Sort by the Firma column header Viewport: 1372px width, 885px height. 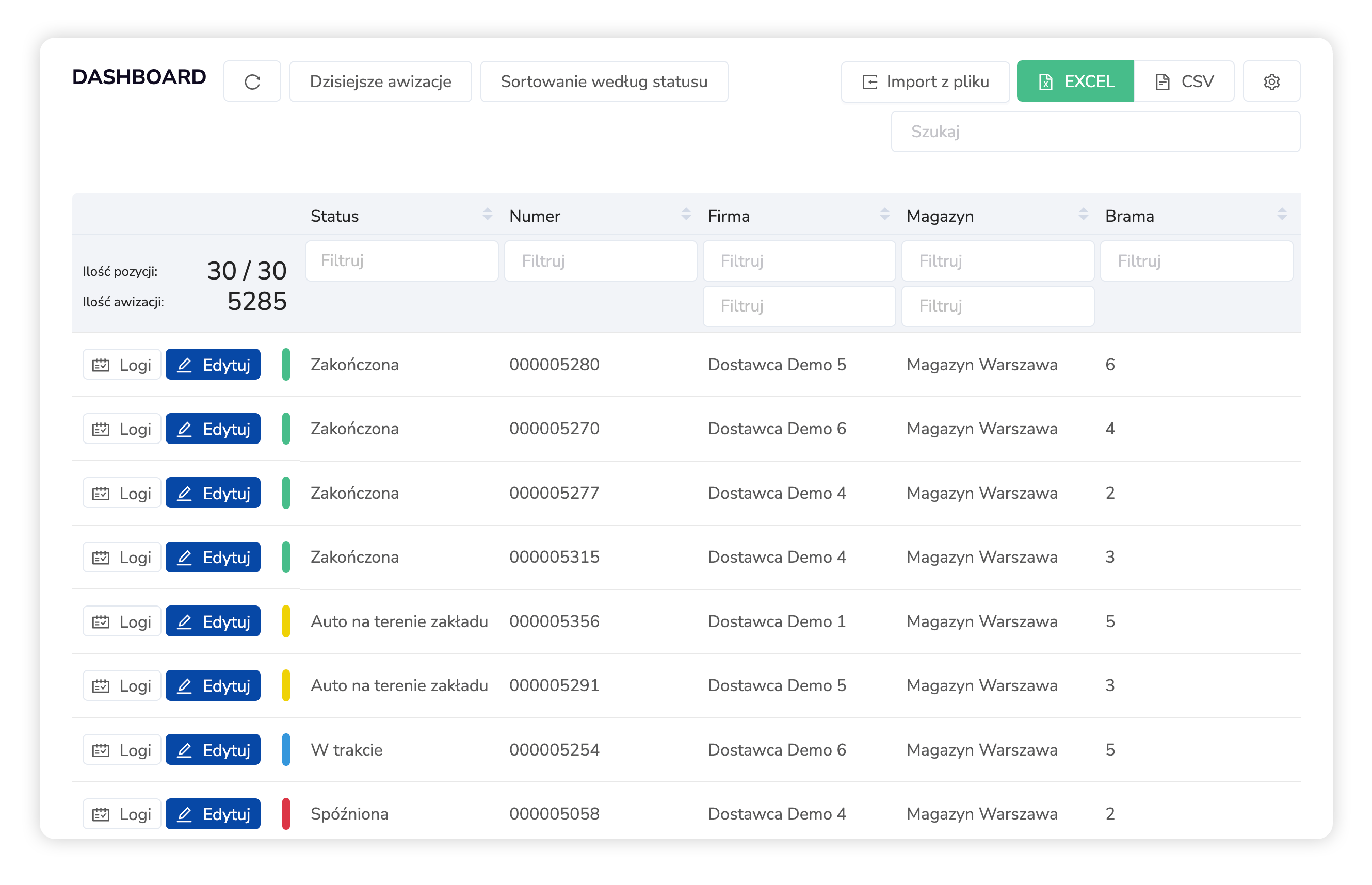click(x=729, y=216)
